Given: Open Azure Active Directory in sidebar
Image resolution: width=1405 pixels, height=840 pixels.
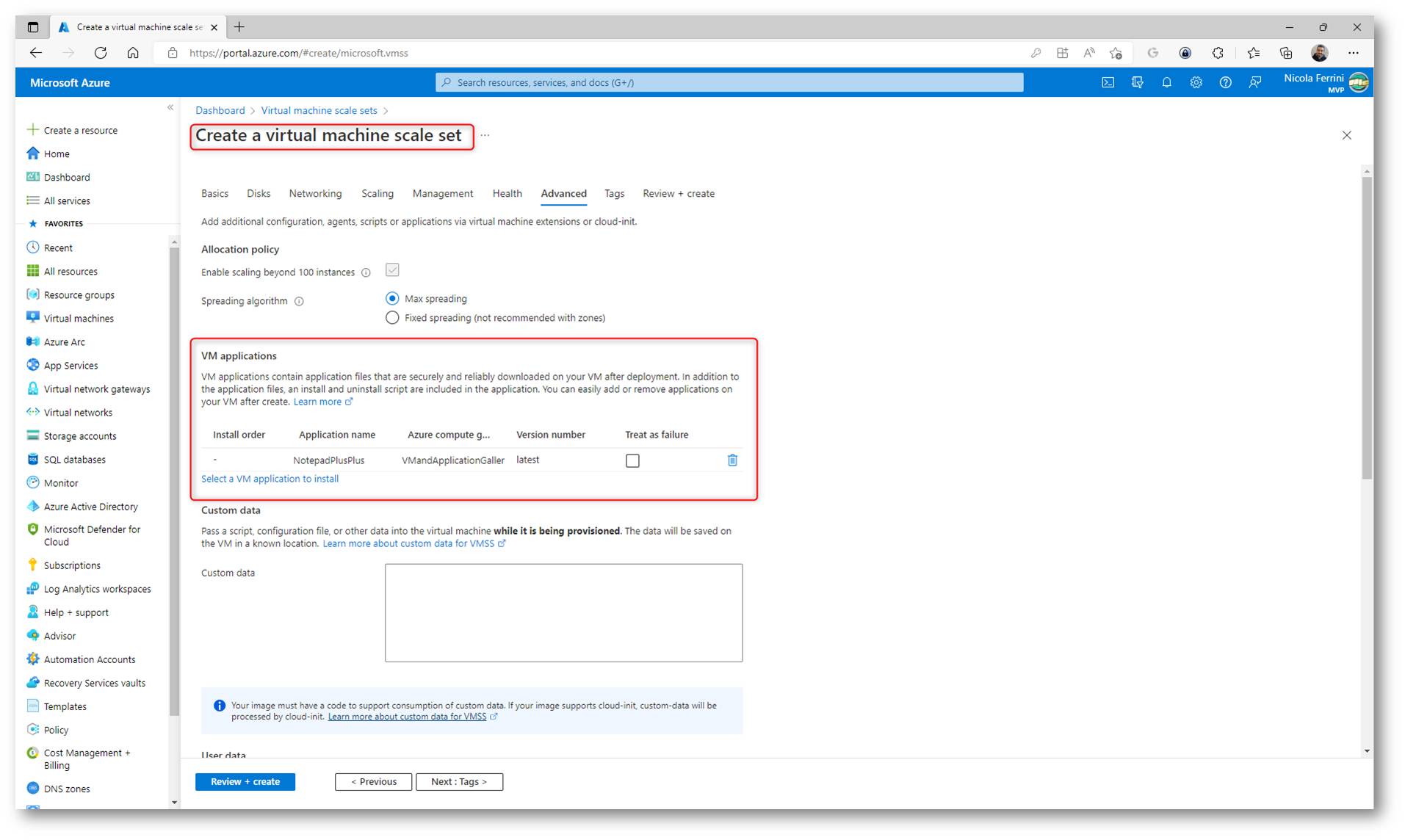Looking at the screenshot, I should [90, 507].
